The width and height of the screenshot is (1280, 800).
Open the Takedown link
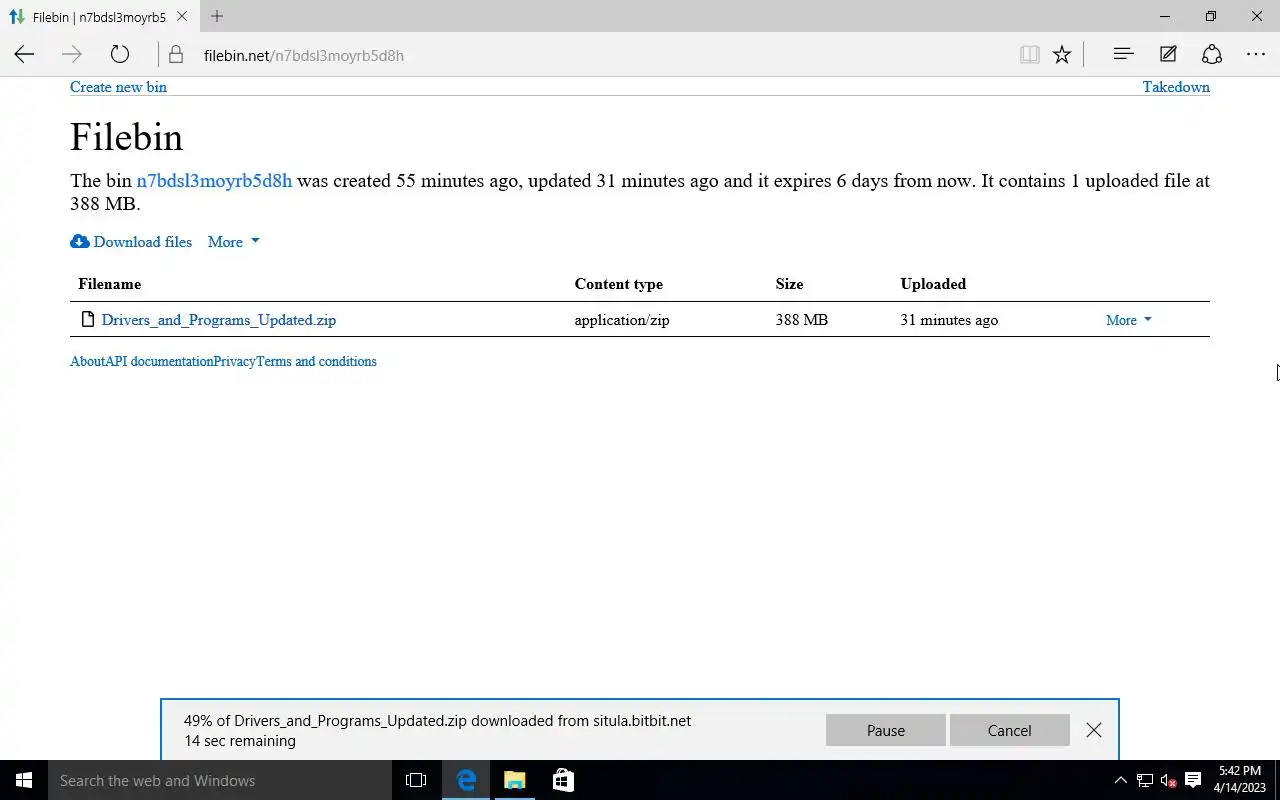[1176, 87]
